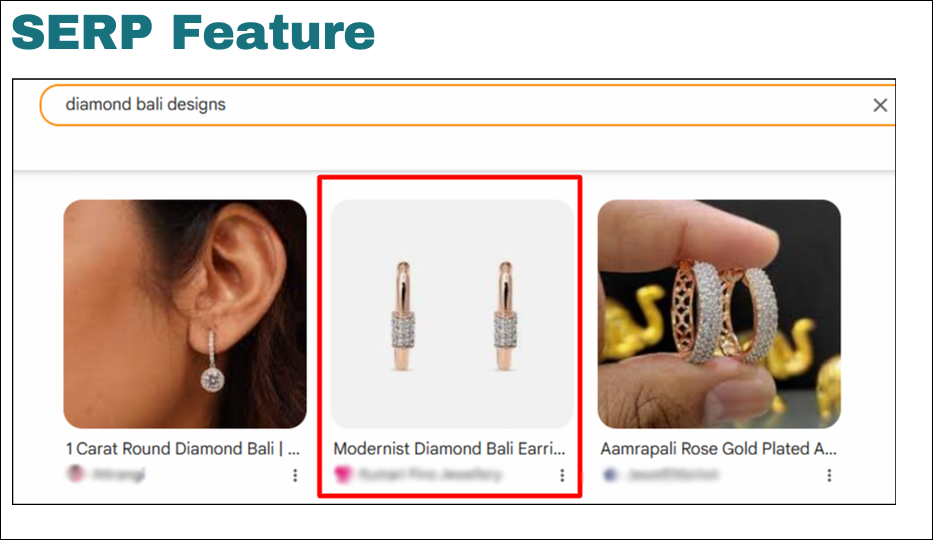933x540 pixels.
Task: Open the Modernist rose gold hoop pair thumbnail
Action: pos(452,314)
